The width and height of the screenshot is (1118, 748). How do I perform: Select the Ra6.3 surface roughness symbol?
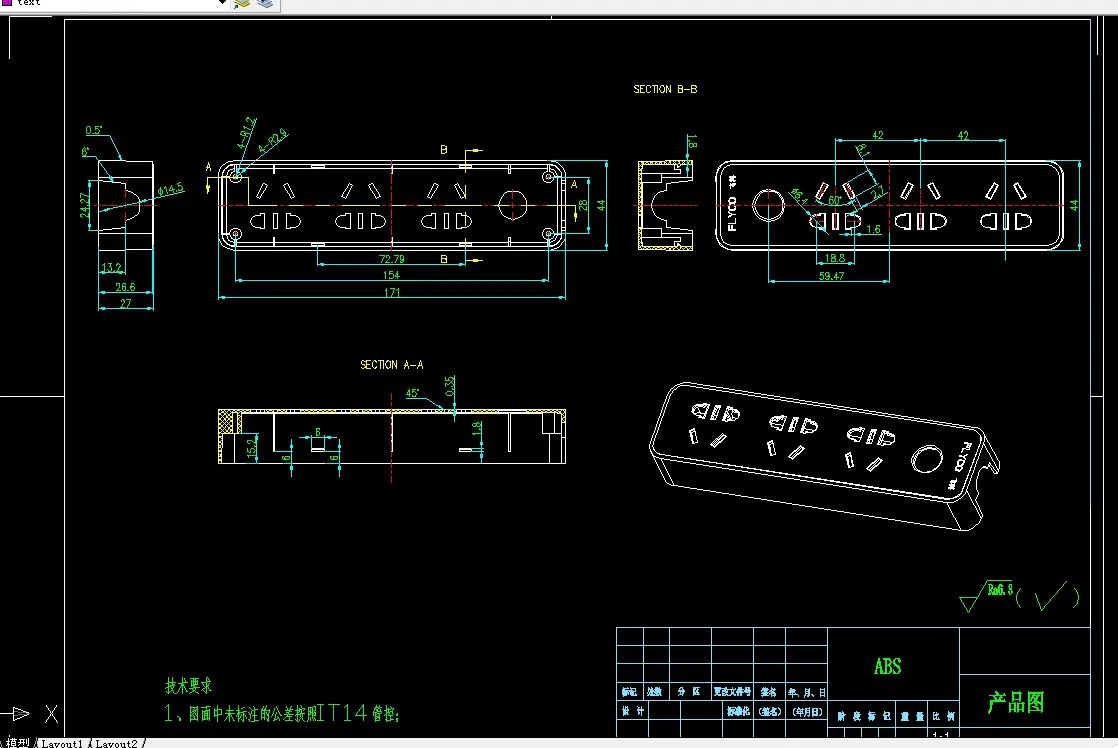coord(986,596)
